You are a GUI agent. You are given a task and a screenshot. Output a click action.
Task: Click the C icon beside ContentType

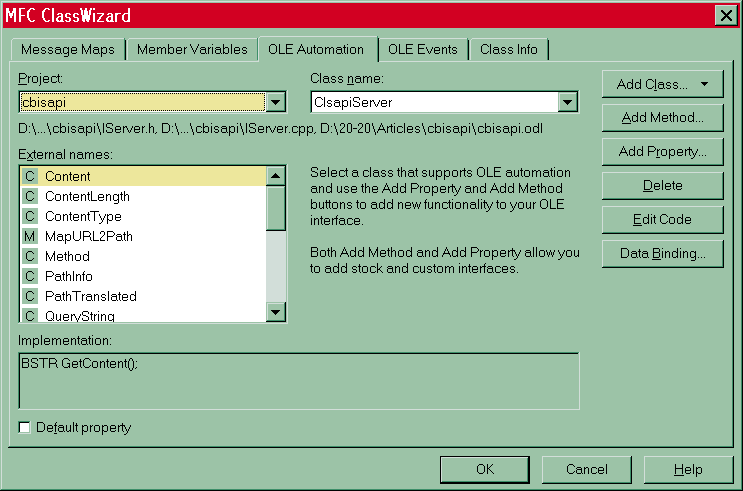tap(30, 217)
